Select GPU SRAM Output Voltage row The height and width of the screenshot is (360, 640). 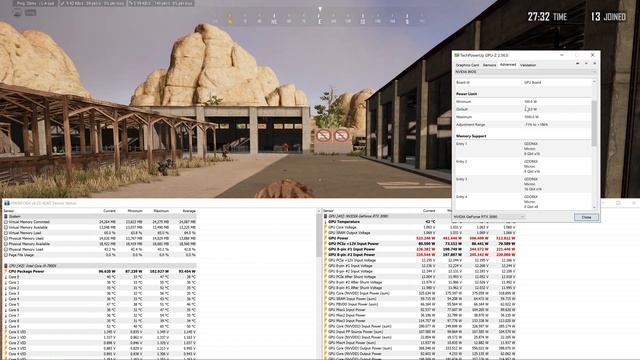tap(420, 233)
